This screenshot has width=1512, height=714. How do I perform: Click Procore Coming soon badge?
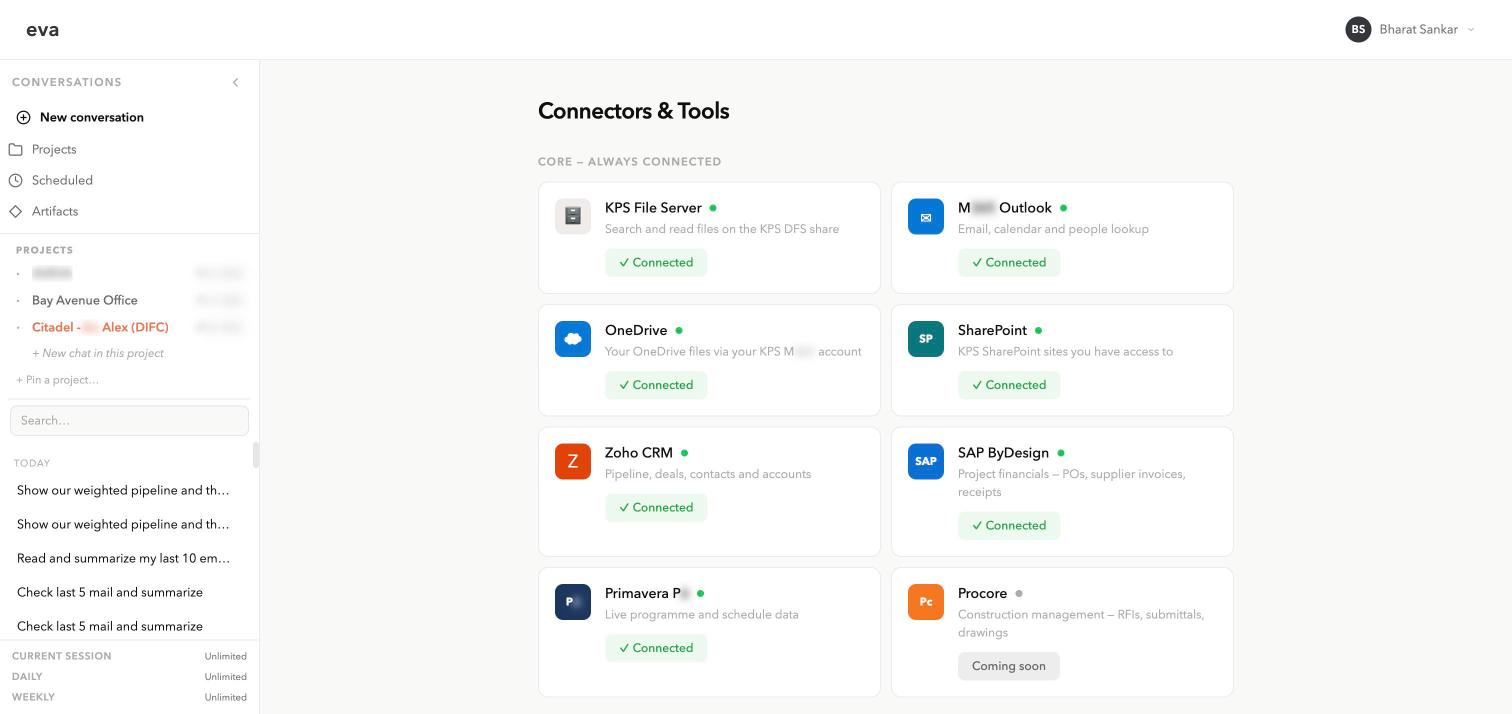tap(1009, 666)
